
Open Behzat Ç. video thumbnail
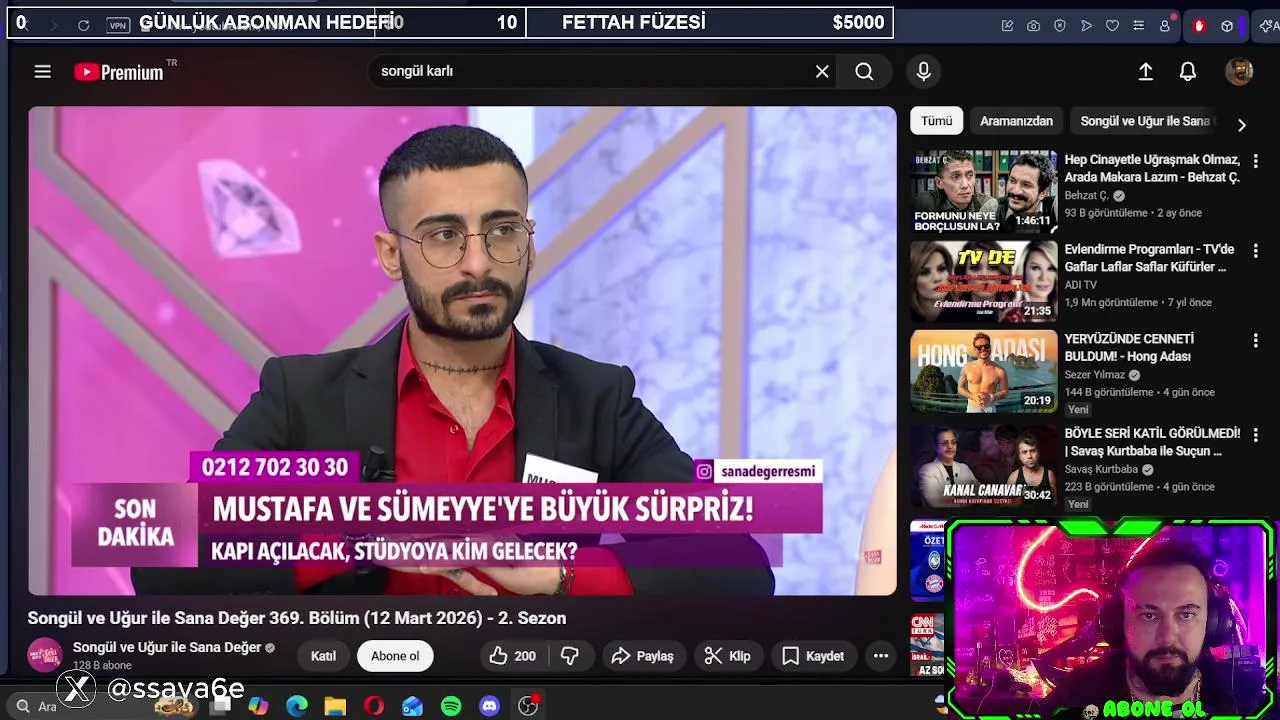[x=983, y=192]
